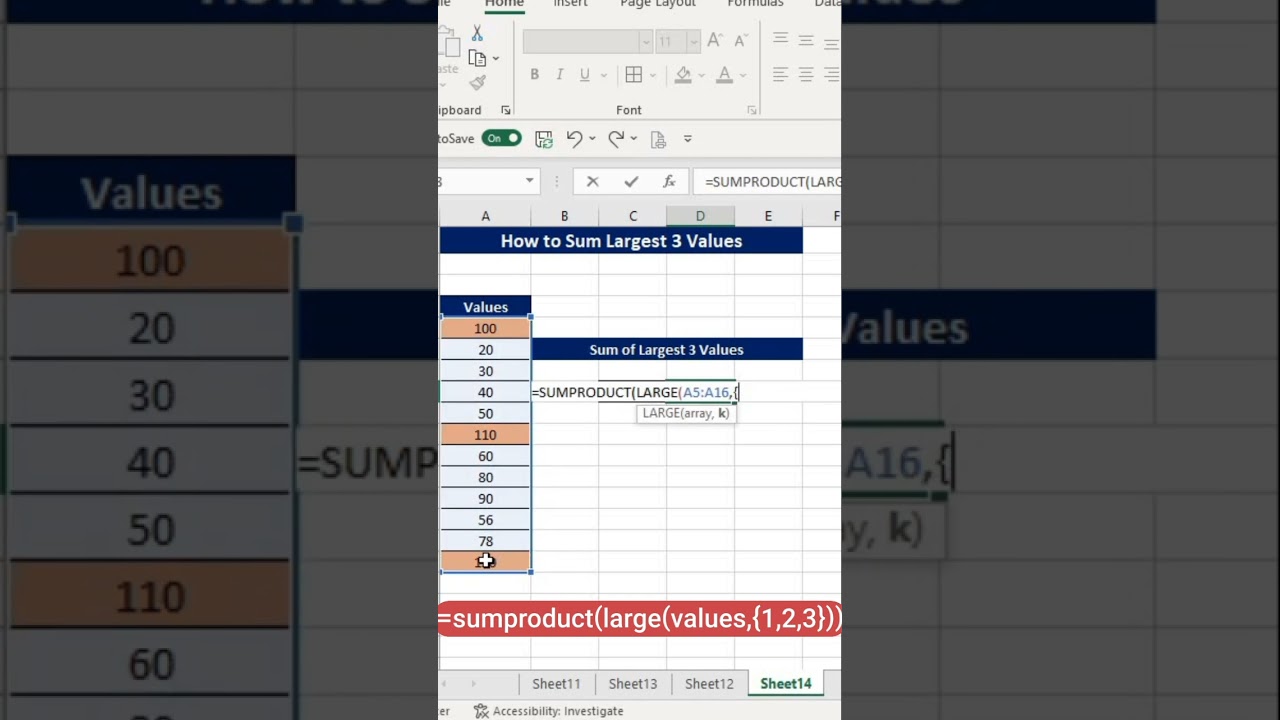Image resolution: width=1280 pixels, height=720 pixels.
Task: Select column E header
Action: (768, 216)
